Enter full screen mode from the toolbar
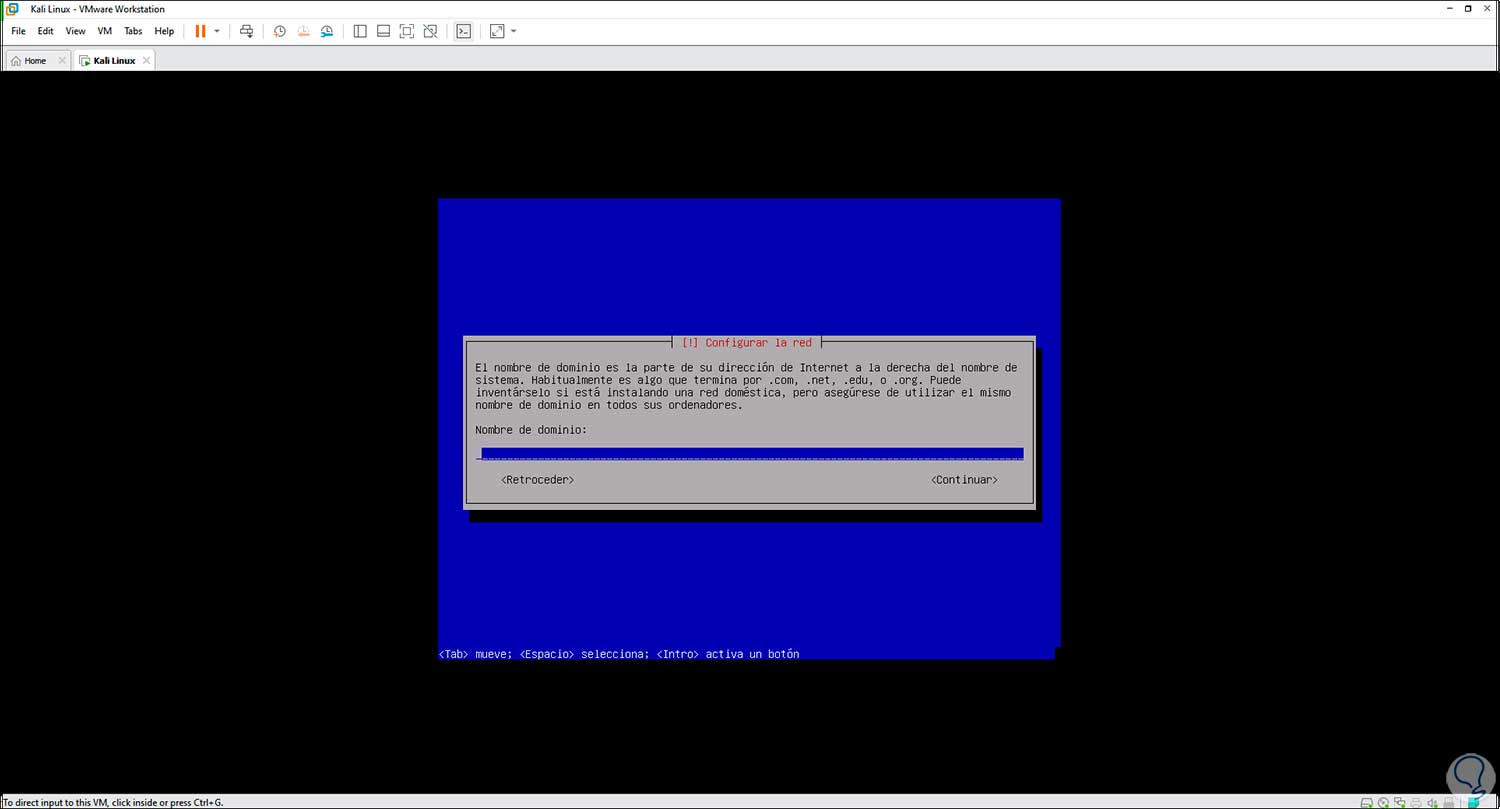 click(x=407, y=31)
